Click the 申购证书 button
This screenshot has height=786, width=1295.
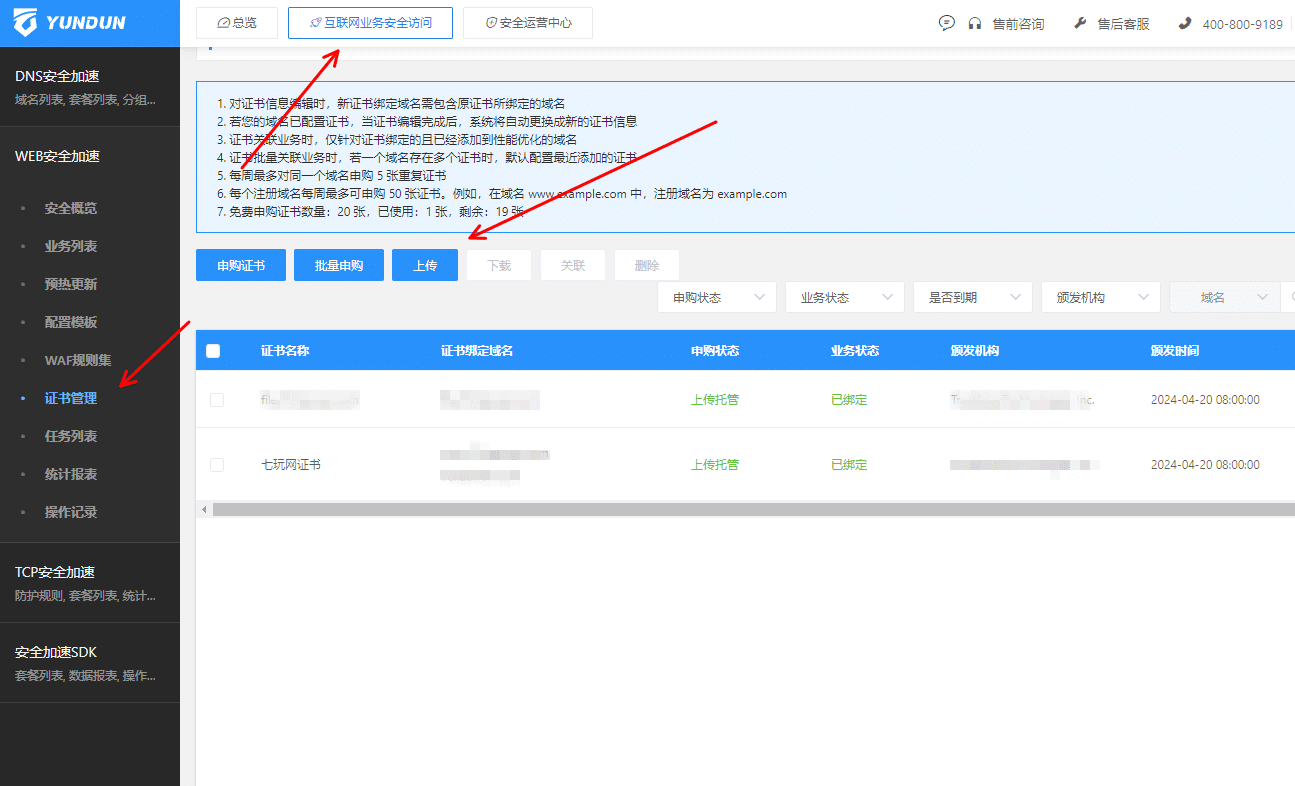coord(241,265)
